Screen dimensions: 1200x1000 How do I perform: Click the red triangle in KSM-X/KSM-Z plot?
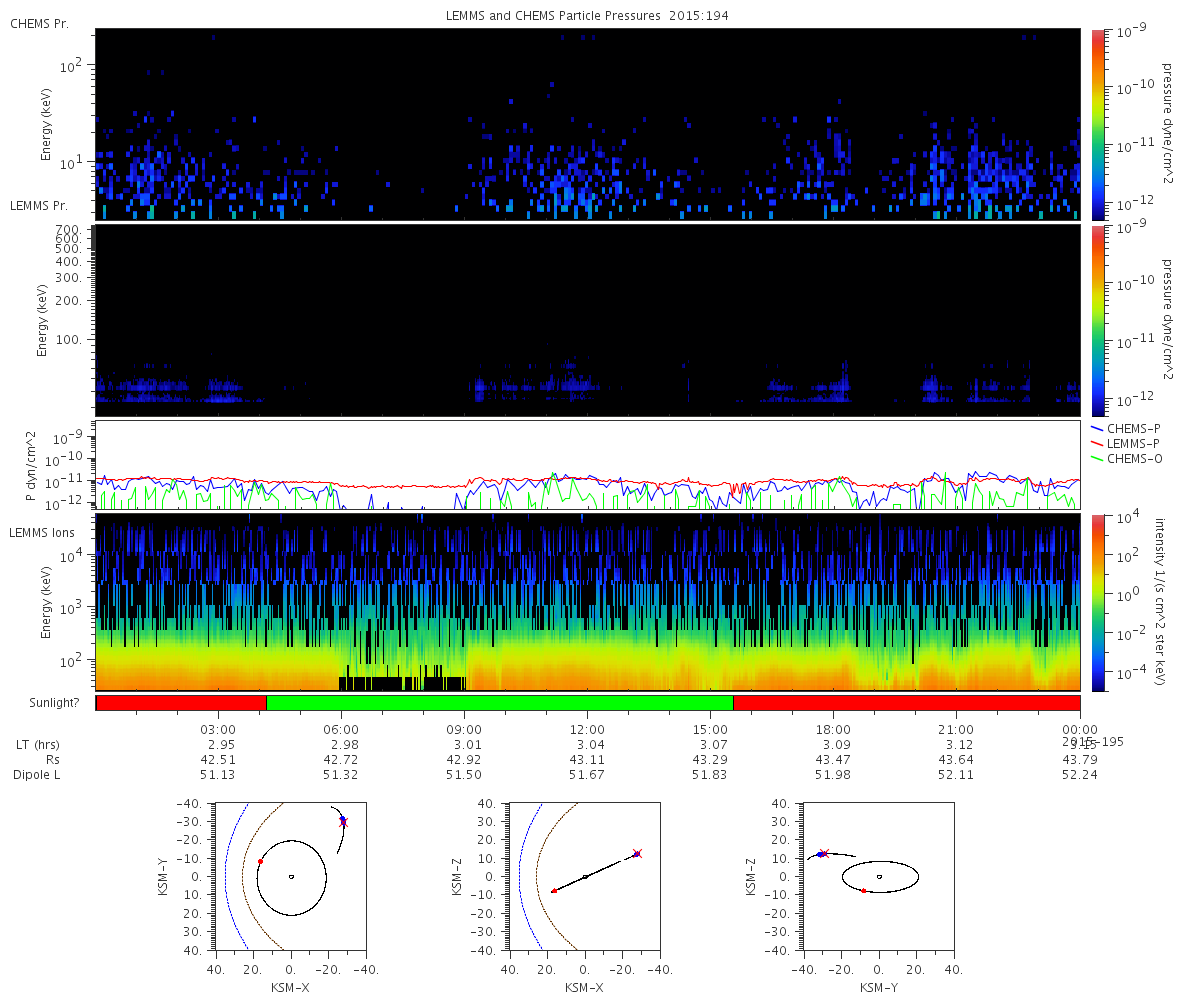554,890
